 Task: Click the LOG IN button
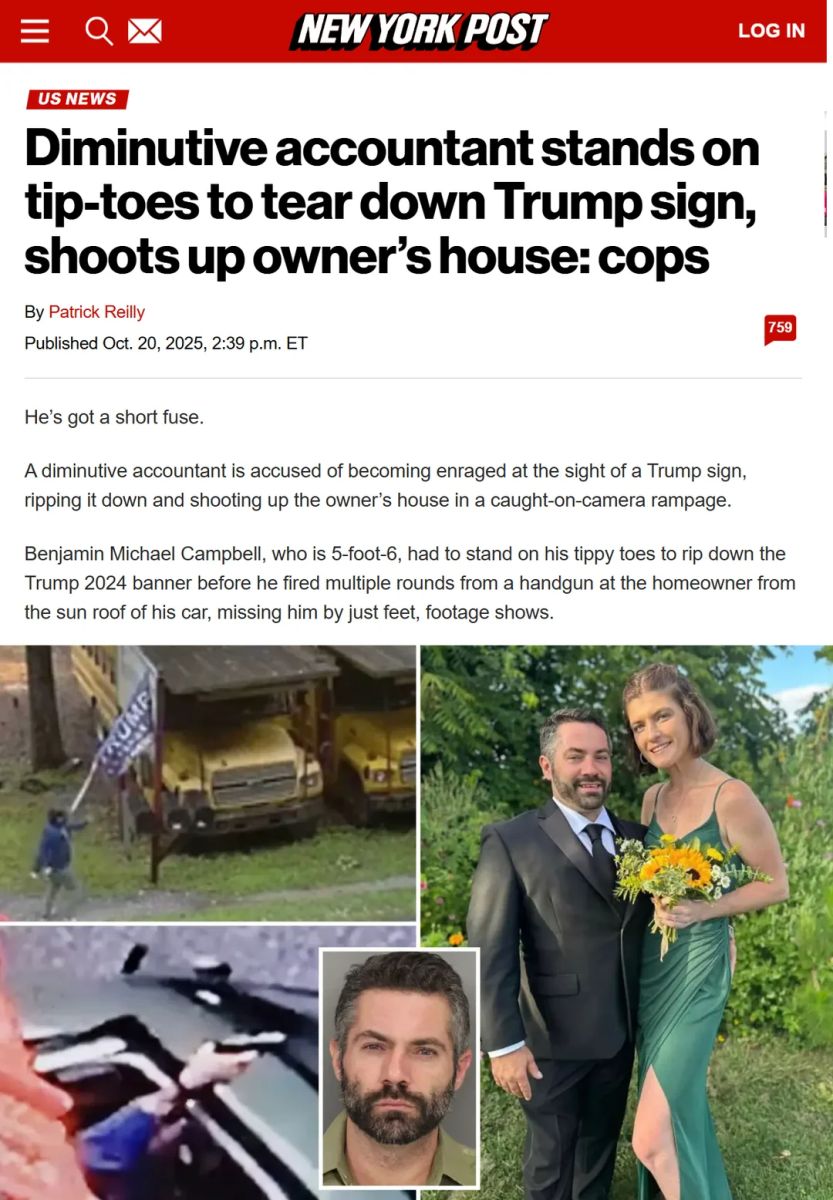pyautogui.click(x=771, y=31)
